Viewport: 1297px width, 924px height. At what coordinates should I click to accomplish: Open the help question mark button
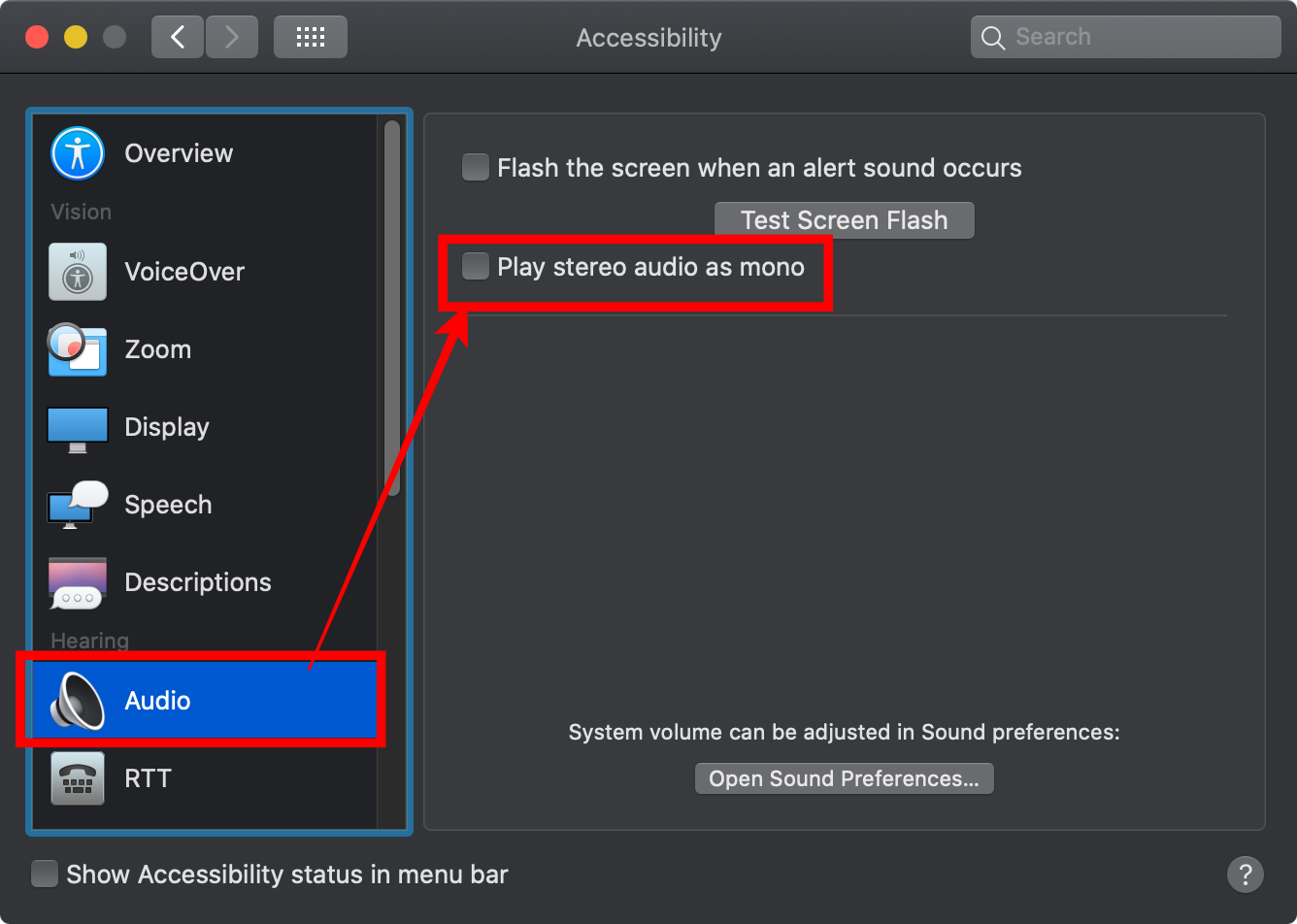(1246, 874)
